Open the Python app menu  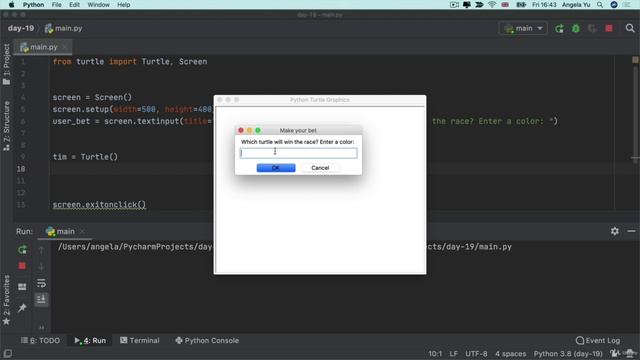click(x=33, y=5)
